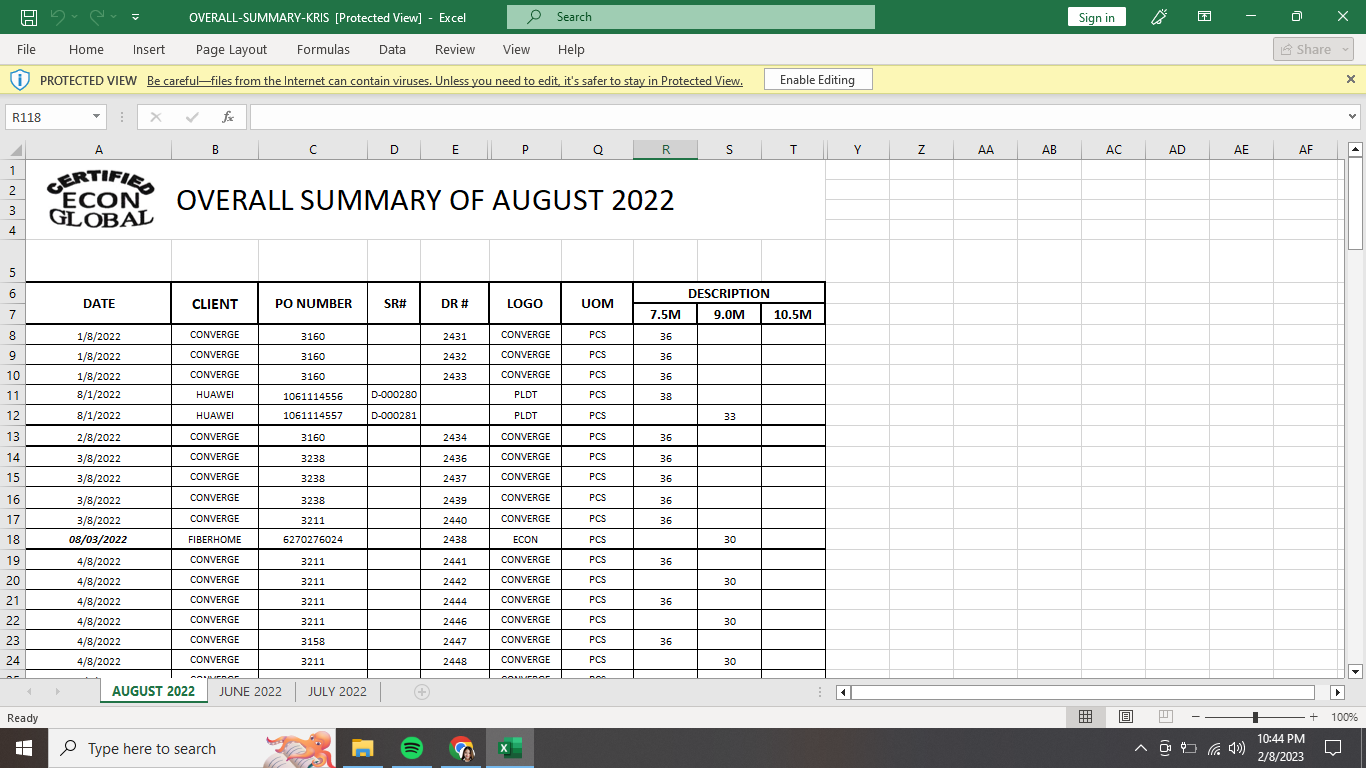This screenshot has height=768, width=1366.
Task: Switch to the Home ribbon tab
Action: [x=86, y=49]
